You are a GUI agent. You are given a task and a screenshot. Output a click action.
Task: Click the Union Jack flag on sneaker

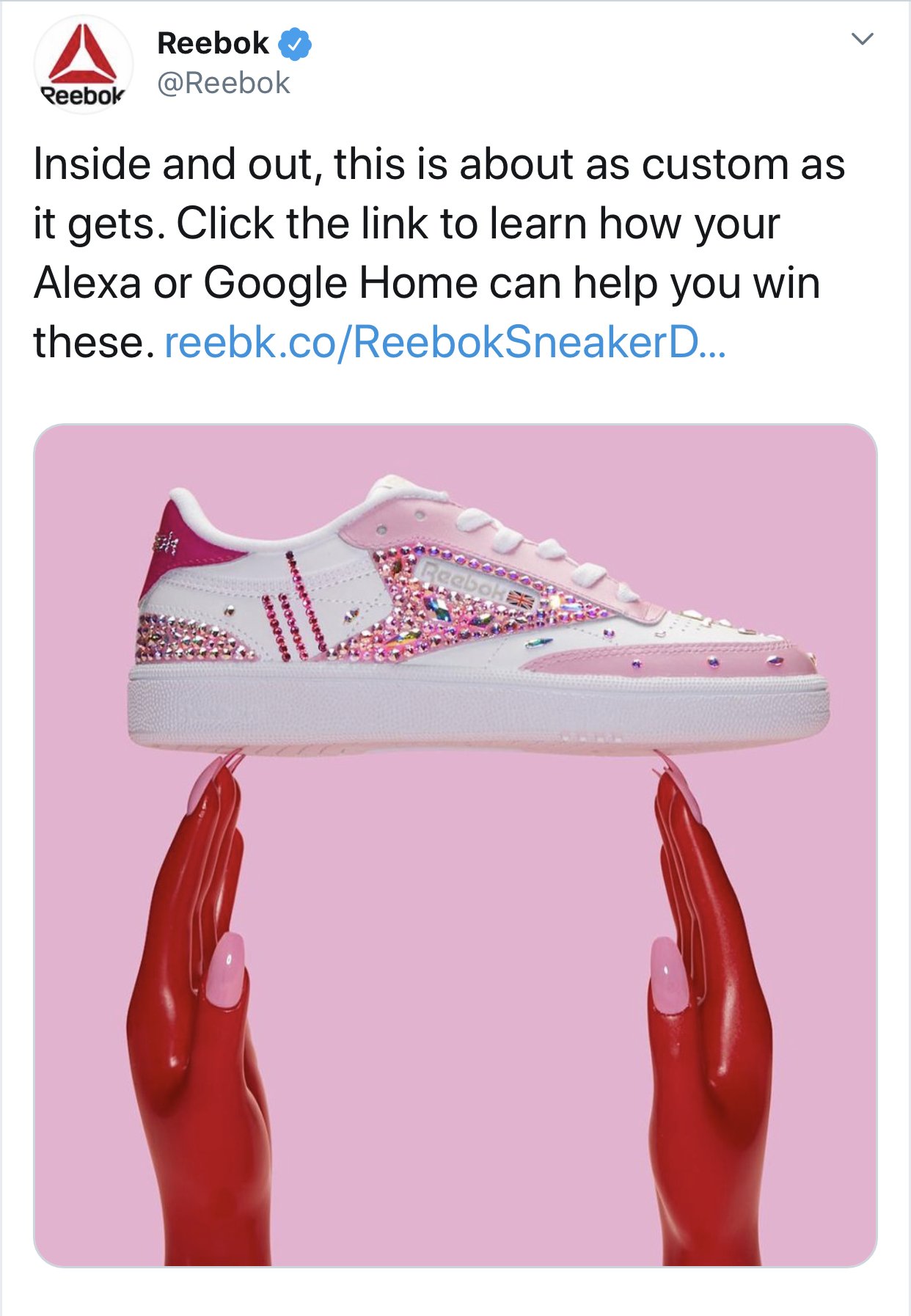(522, 599)
